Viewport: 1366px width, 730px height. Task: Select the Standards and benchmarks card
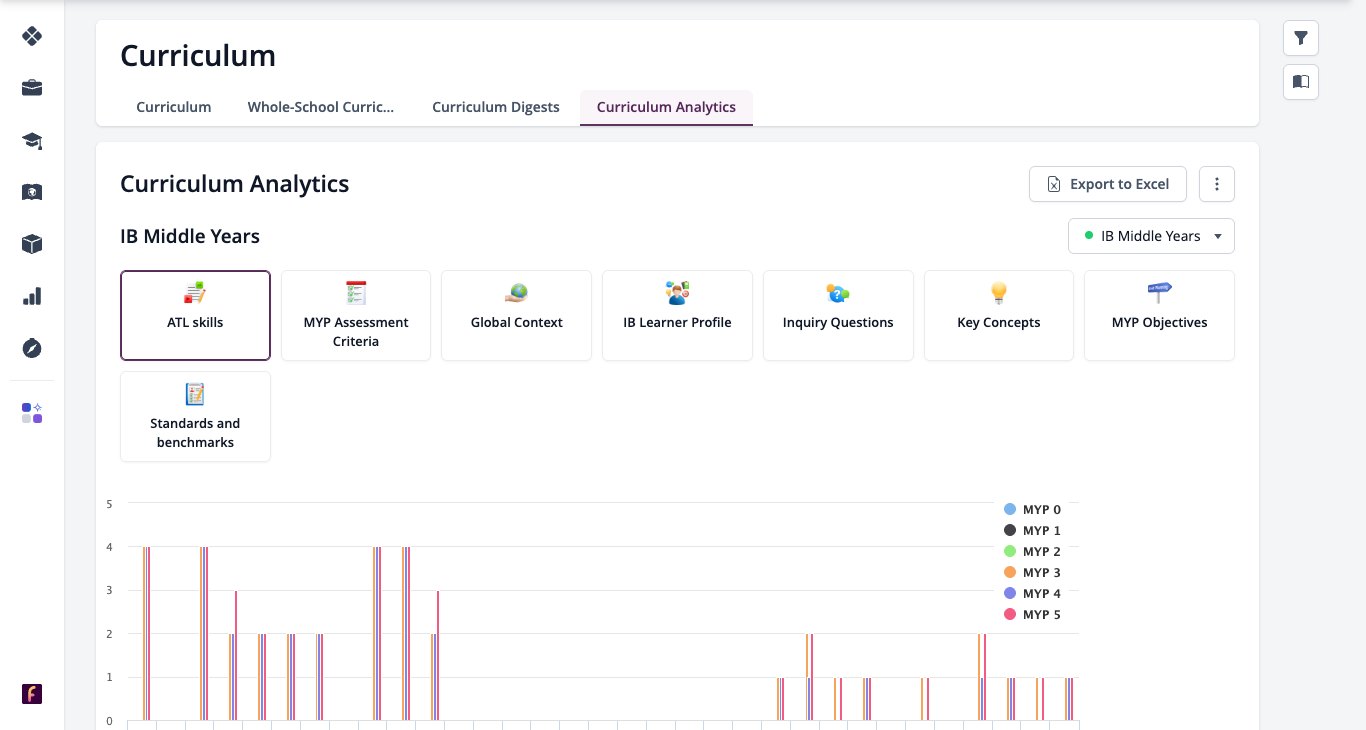pyautogui.click(x=195, y=417)
